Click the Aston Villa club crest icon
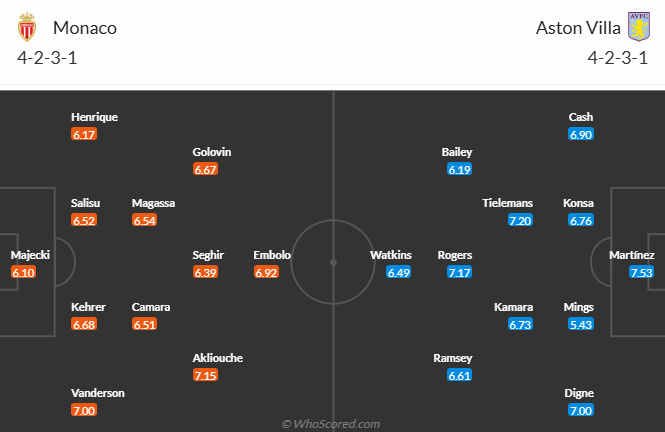Image resolution: width=665 pixels, height=432 pixels. [x=637, y=26]
